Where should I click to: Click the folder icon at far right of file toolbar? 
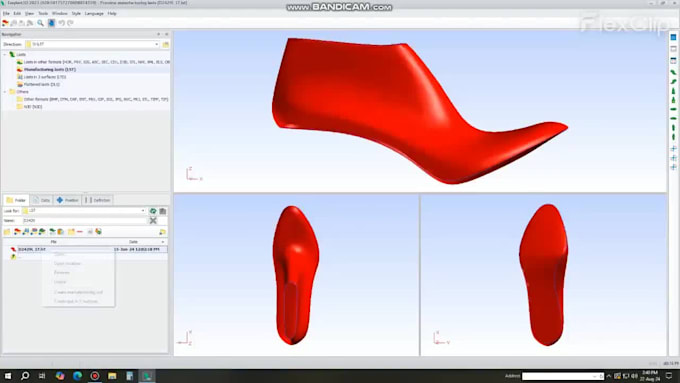(162, 232)
